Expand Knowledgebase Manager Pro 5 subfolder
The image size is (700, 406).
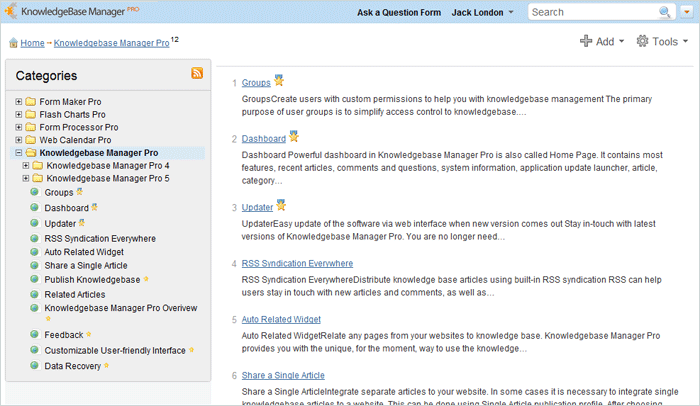26,178
